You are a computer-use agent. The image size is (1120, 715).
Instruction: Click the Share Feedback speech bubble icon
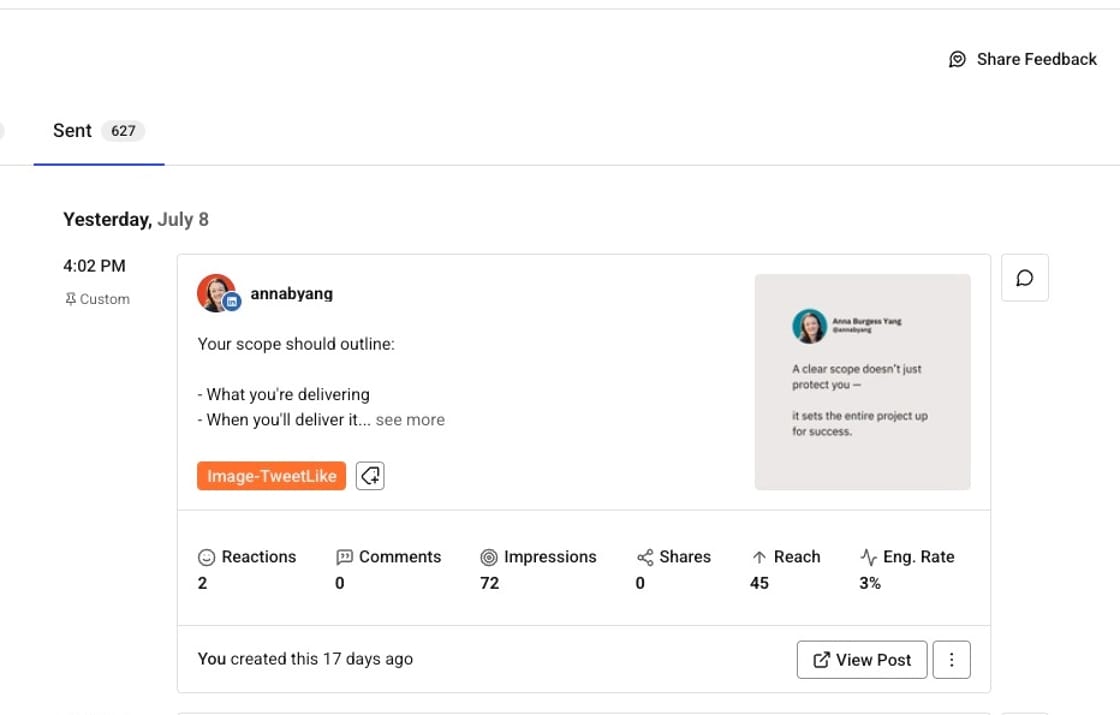[958, 59]
